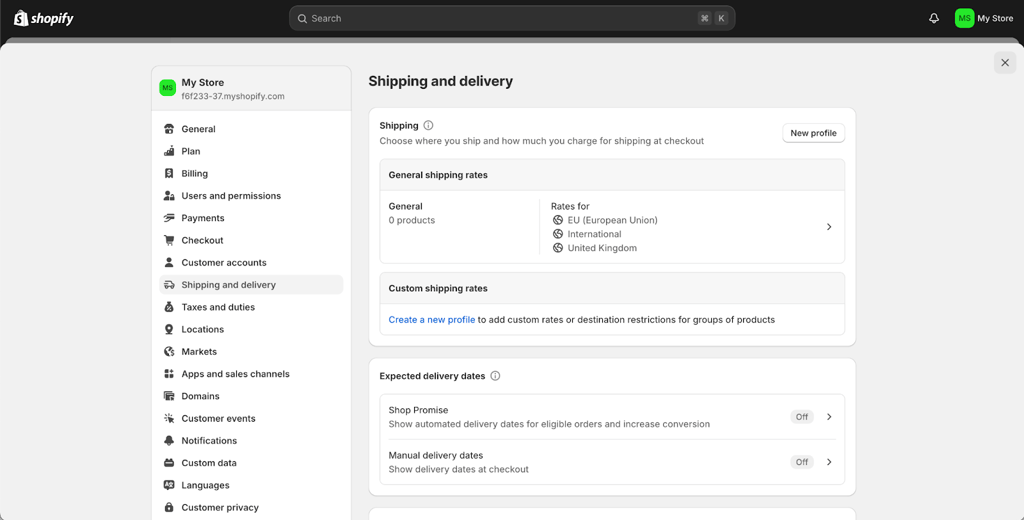
Task: Click the Taxes and duties icon
Action: pos(169,306)
